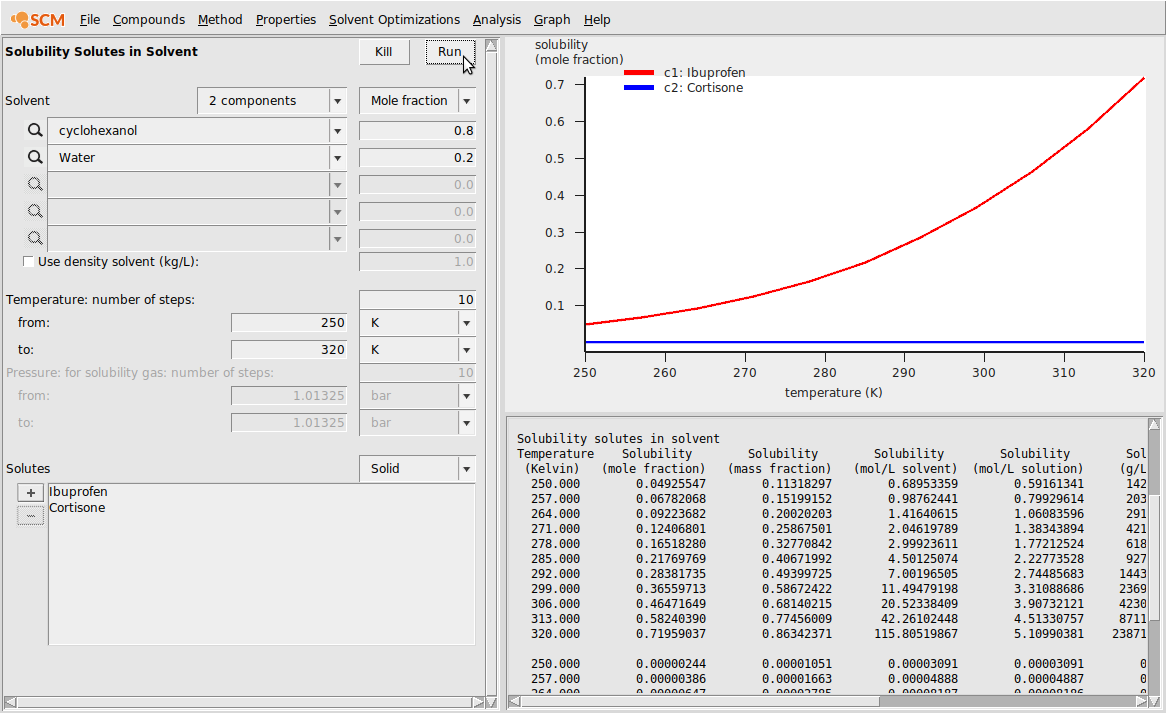Open the Solvent Optimizations menu

[x=394, y=20]
